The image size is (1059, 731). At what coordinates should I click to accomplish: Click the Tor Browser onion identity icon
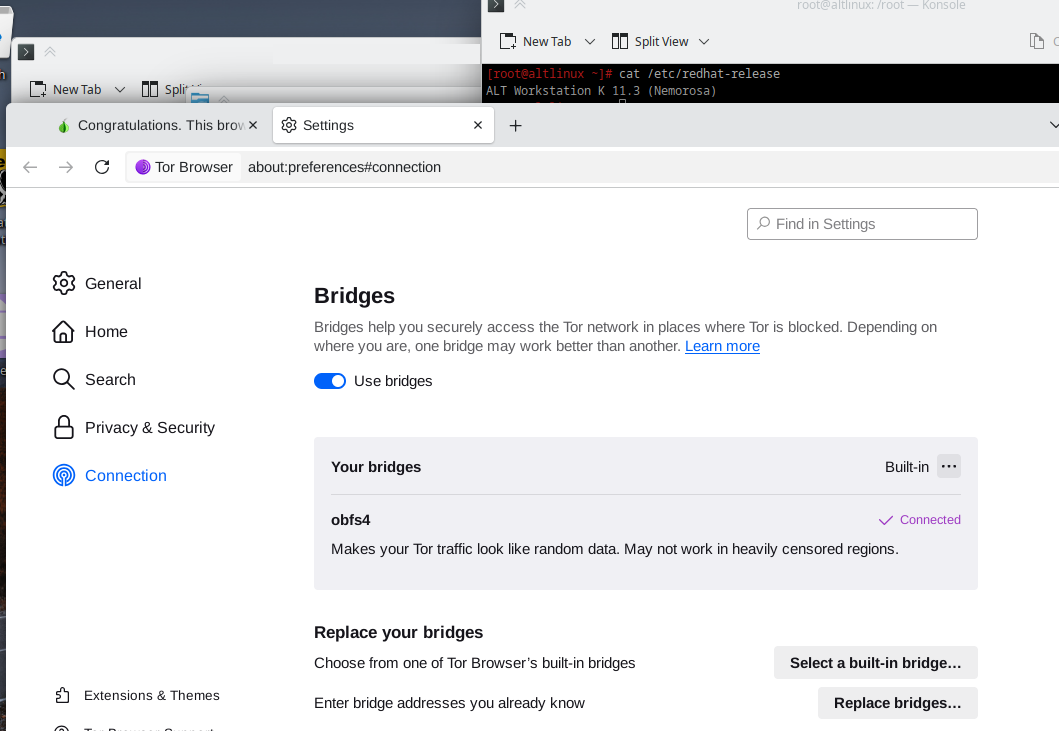(x=143, y=168)
